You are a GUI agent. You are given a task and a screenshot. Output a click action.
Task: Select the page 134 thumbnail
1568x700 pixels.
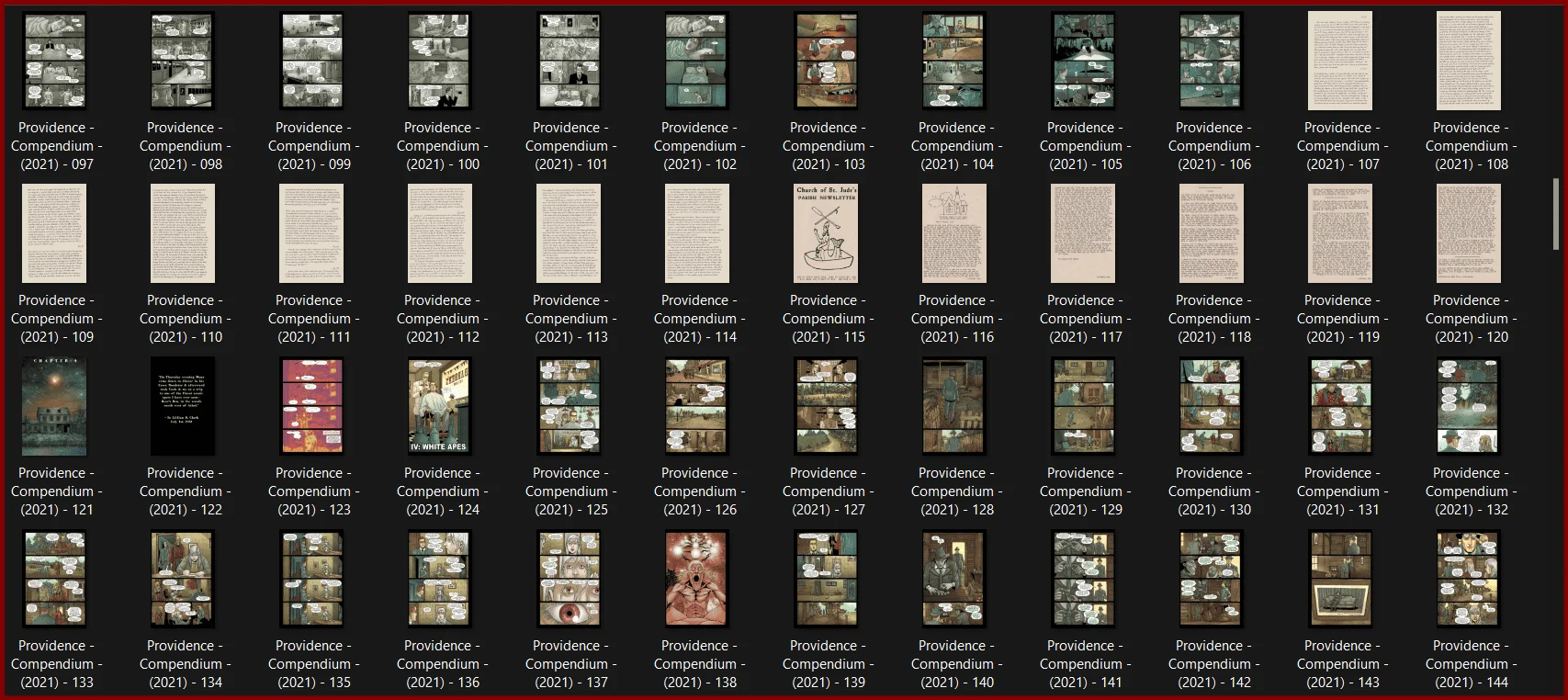coord(183,579)
